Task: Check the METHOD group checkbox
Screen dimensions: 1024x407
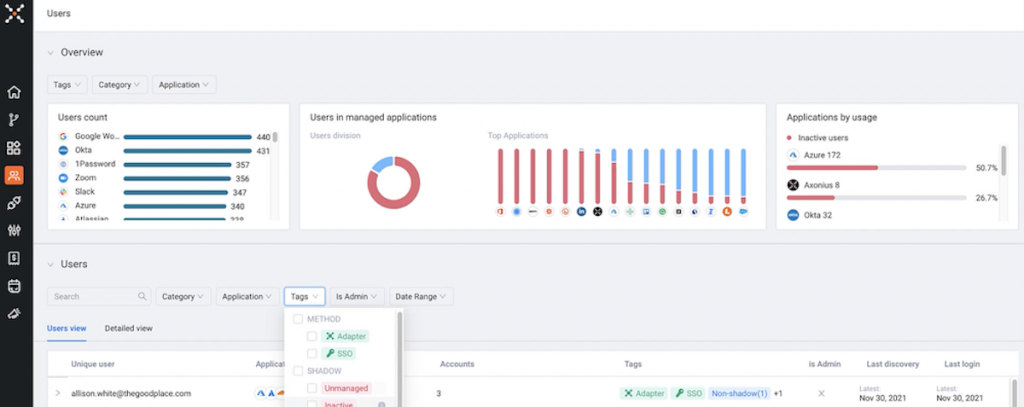Action: [x=298, y=319]
